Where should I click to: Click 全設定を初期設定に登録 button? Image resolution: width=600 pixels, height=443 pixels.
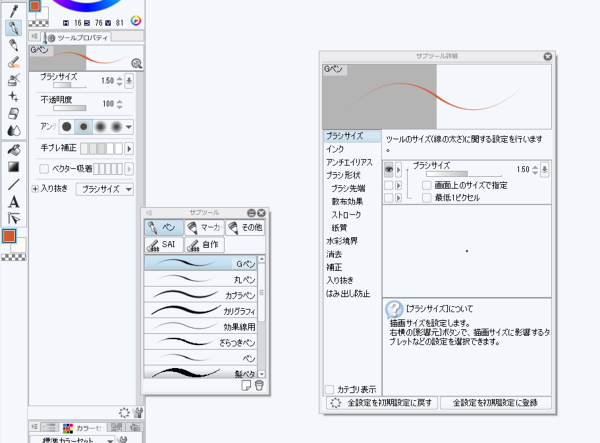point(496,402)
